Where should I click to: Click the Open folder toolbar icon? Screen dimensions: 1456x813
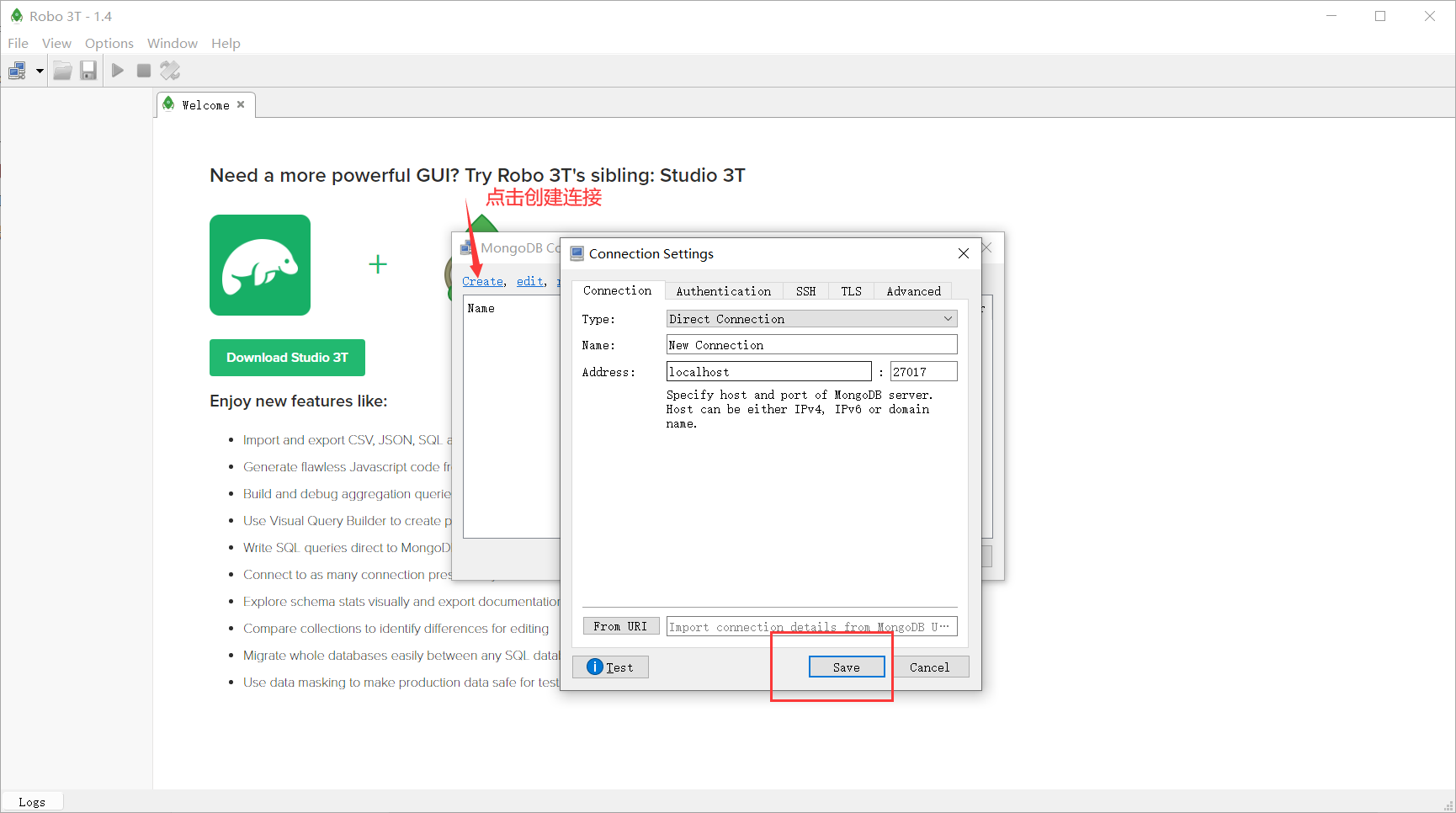[x=62, y=71]
